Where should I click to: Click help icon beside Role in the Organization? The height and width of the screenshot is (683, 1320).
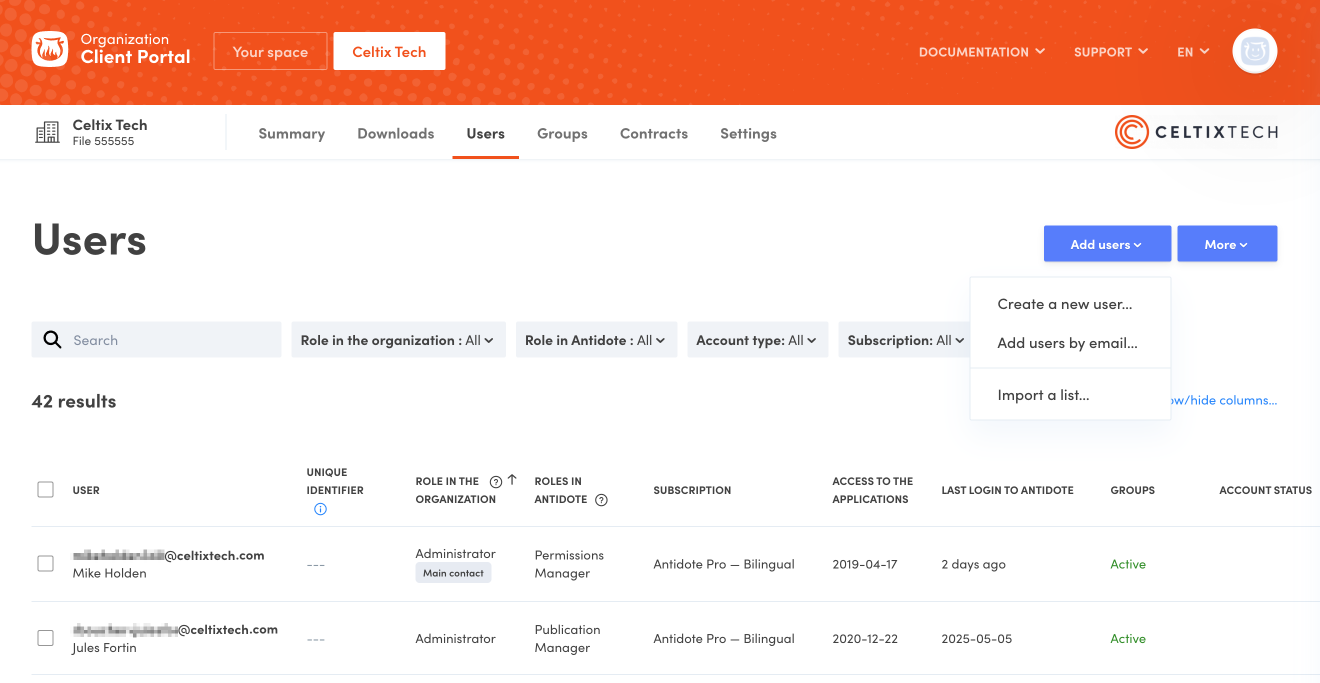(x=496, y=482)
